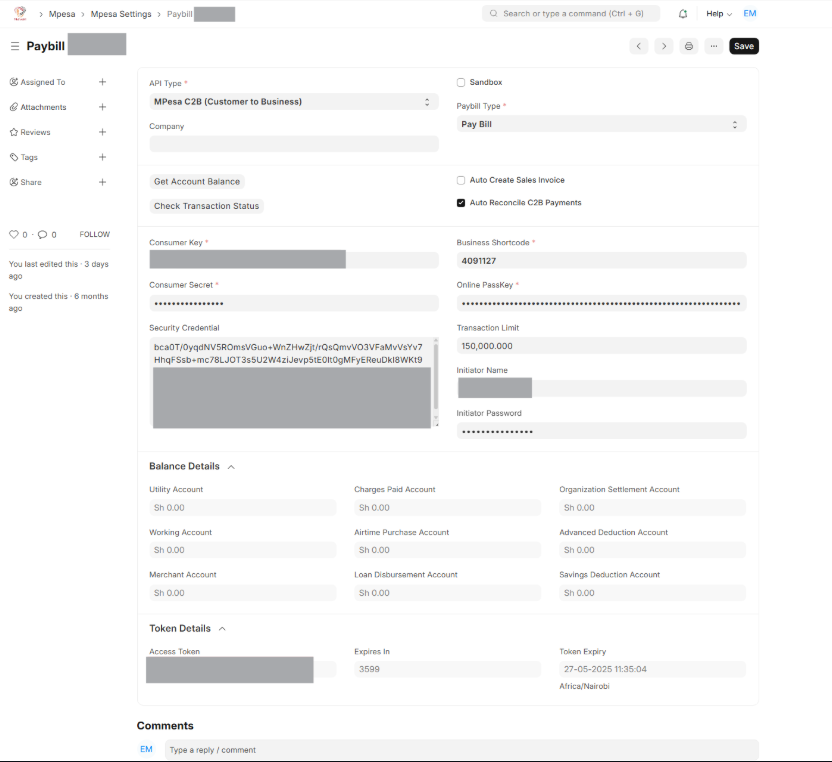
Task: Click the Initiator Password field
Action: tap(601, 431)
